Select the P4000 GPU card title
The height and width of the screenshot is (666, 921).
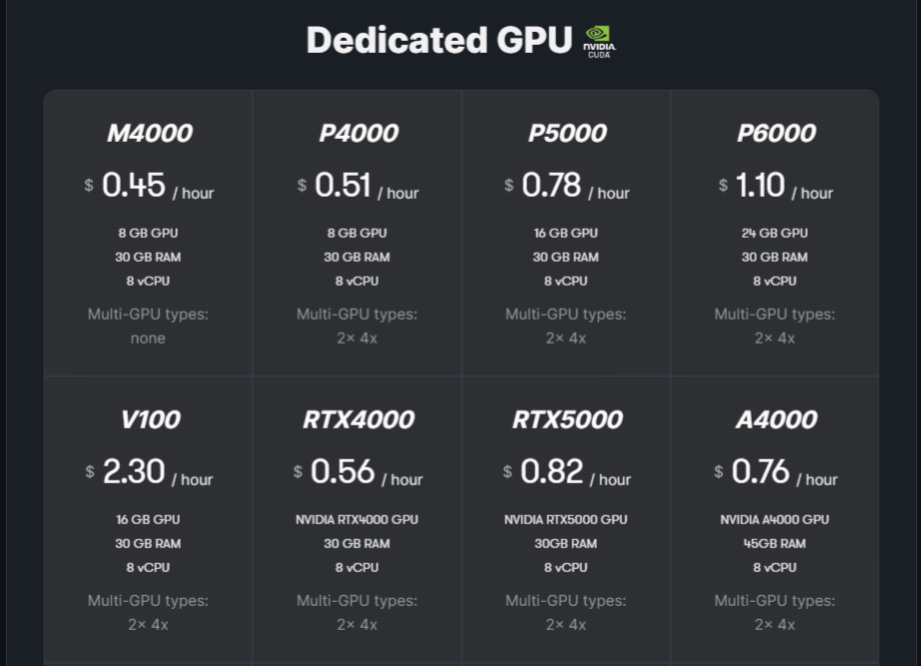pos(357,133)
